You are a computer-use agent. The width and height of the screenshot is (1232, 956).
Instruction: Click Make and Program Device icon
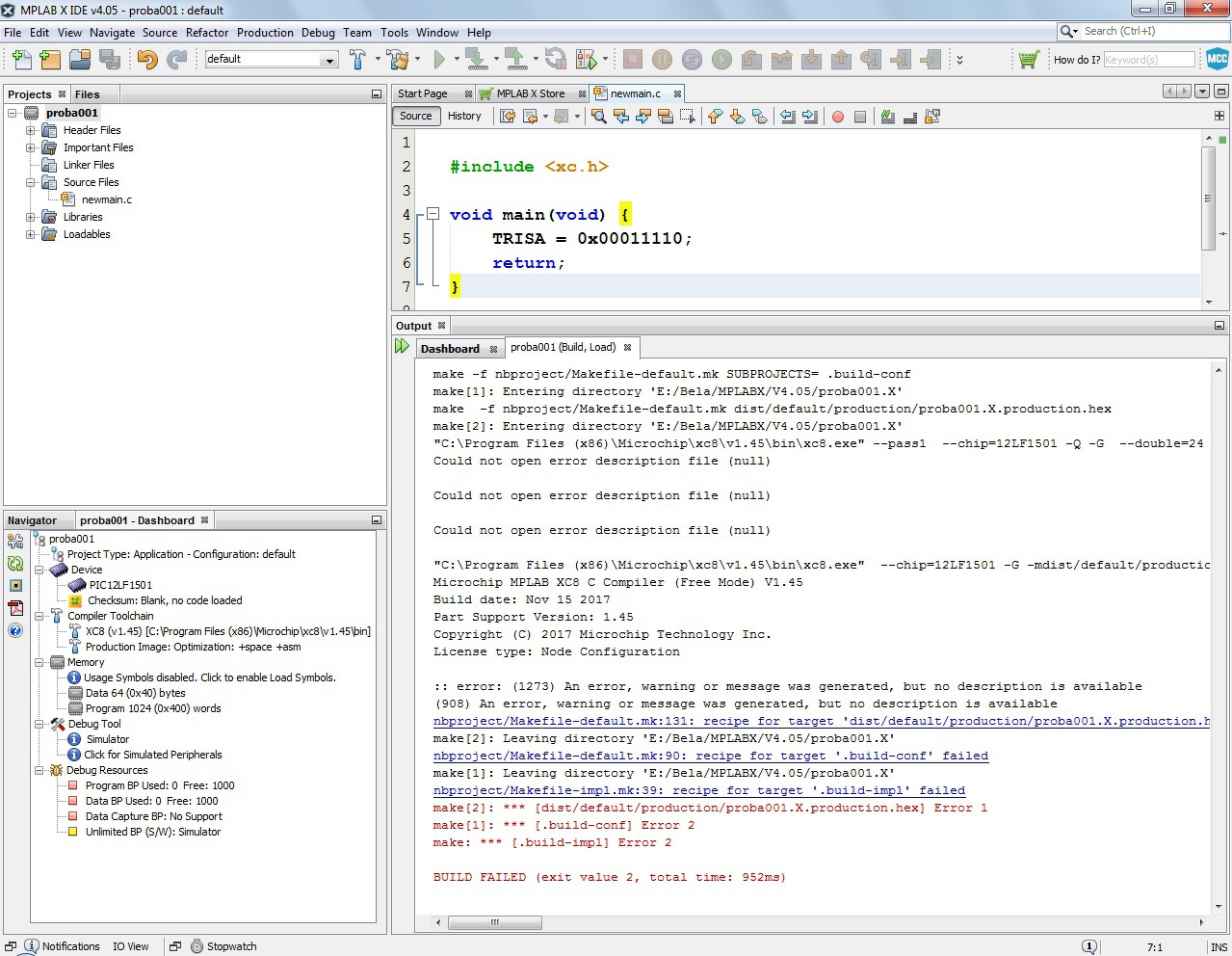click(x=476, y=60)
